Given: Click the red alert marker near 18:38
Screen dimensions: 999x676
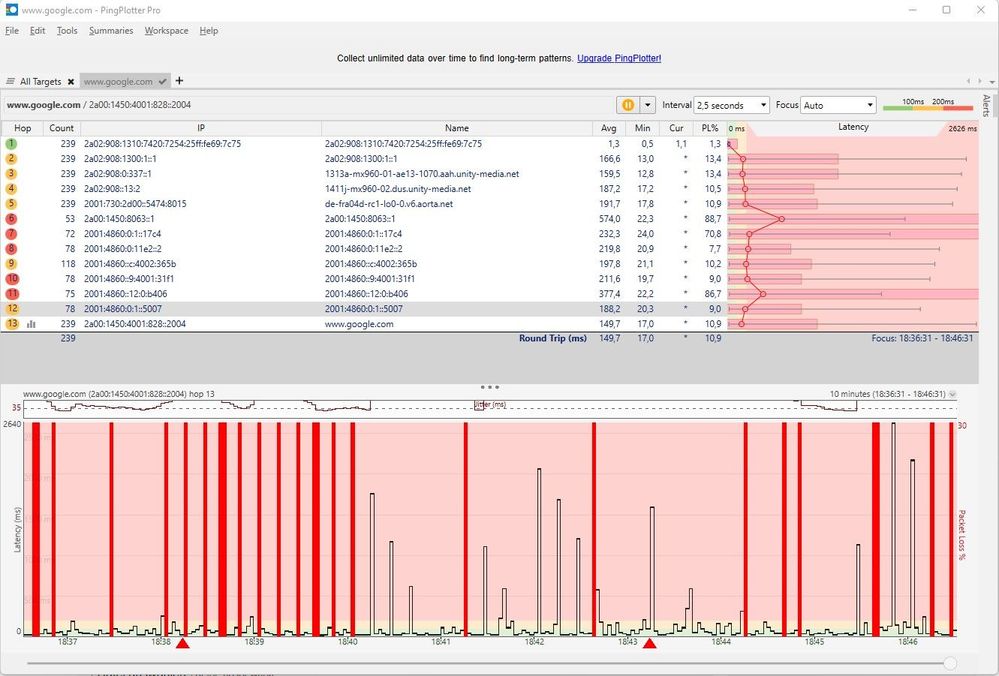Looking at the screenshot, I should (x=183, y=644).
